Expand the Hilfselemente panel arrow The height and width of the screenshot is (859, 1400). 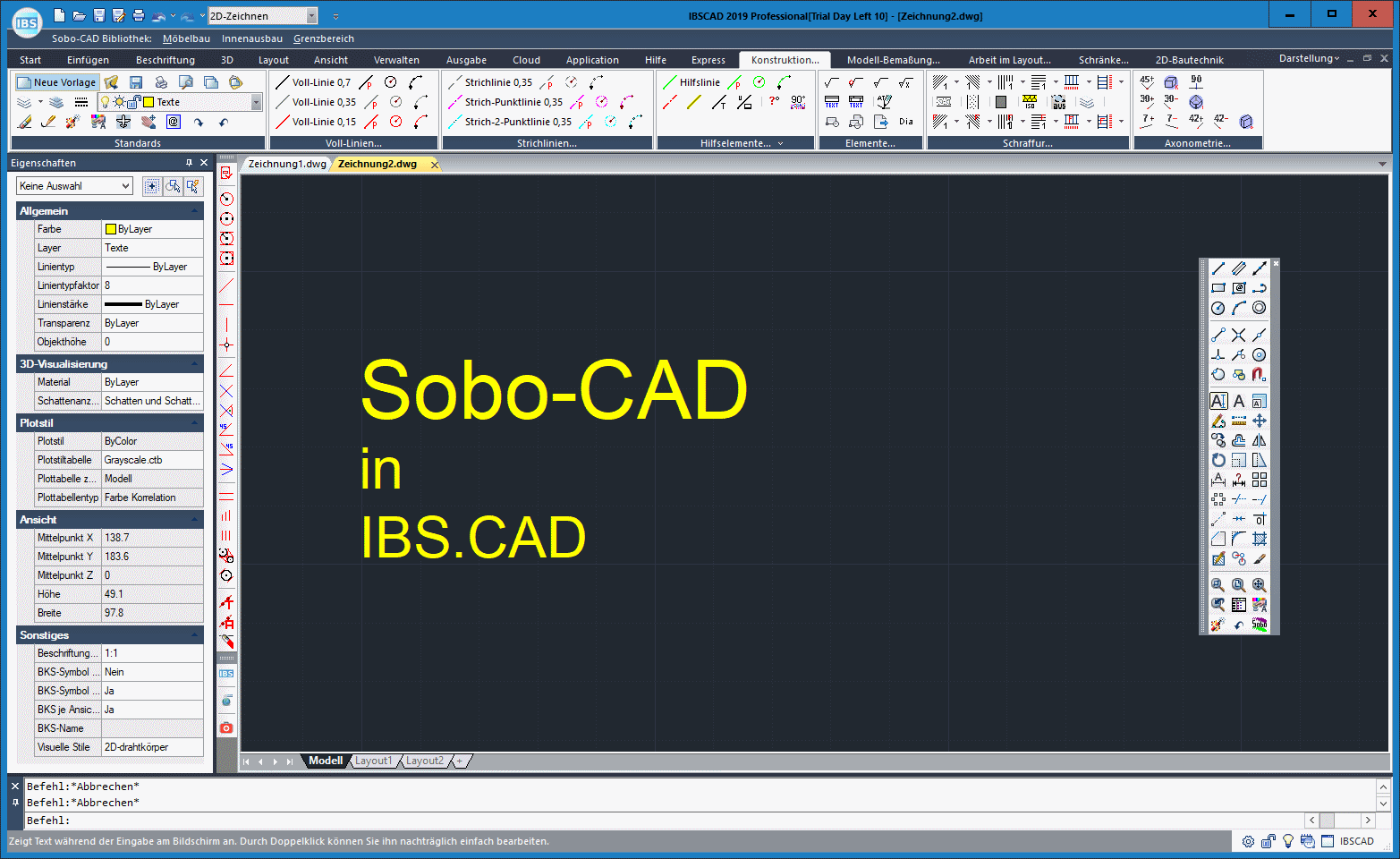[780, 143]
